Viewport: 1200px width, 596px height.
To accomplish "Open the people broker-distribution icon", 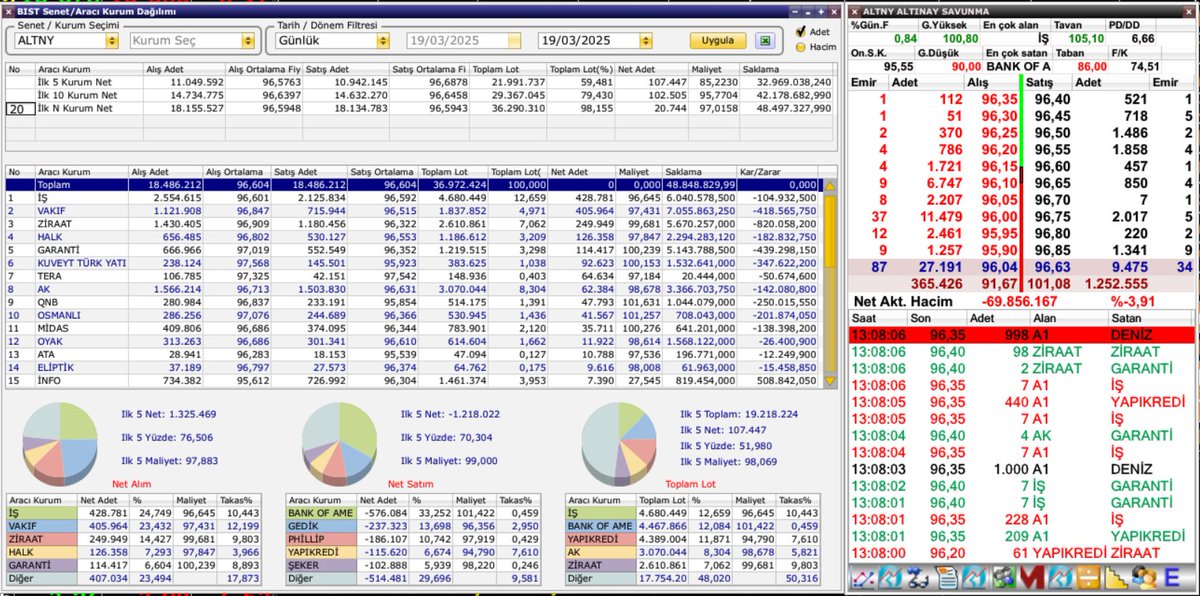I will pyautogui.click(x=1145, y=578).
